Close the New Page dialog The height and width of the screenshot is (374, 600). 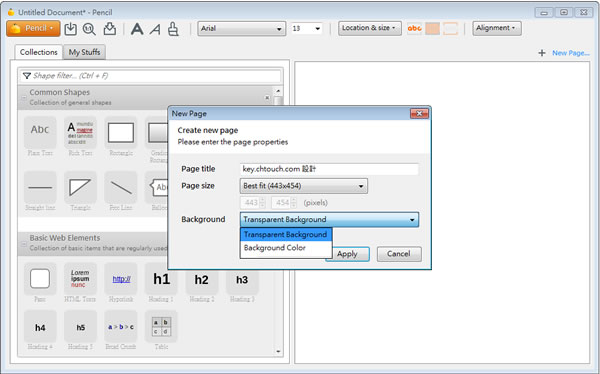coord(419,113)
